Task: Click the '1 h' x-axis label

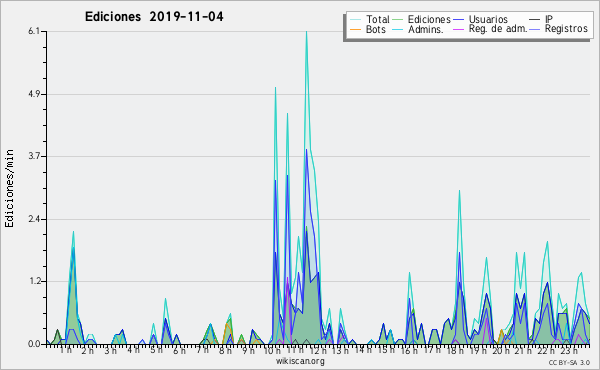Action: tap(65, 350)
